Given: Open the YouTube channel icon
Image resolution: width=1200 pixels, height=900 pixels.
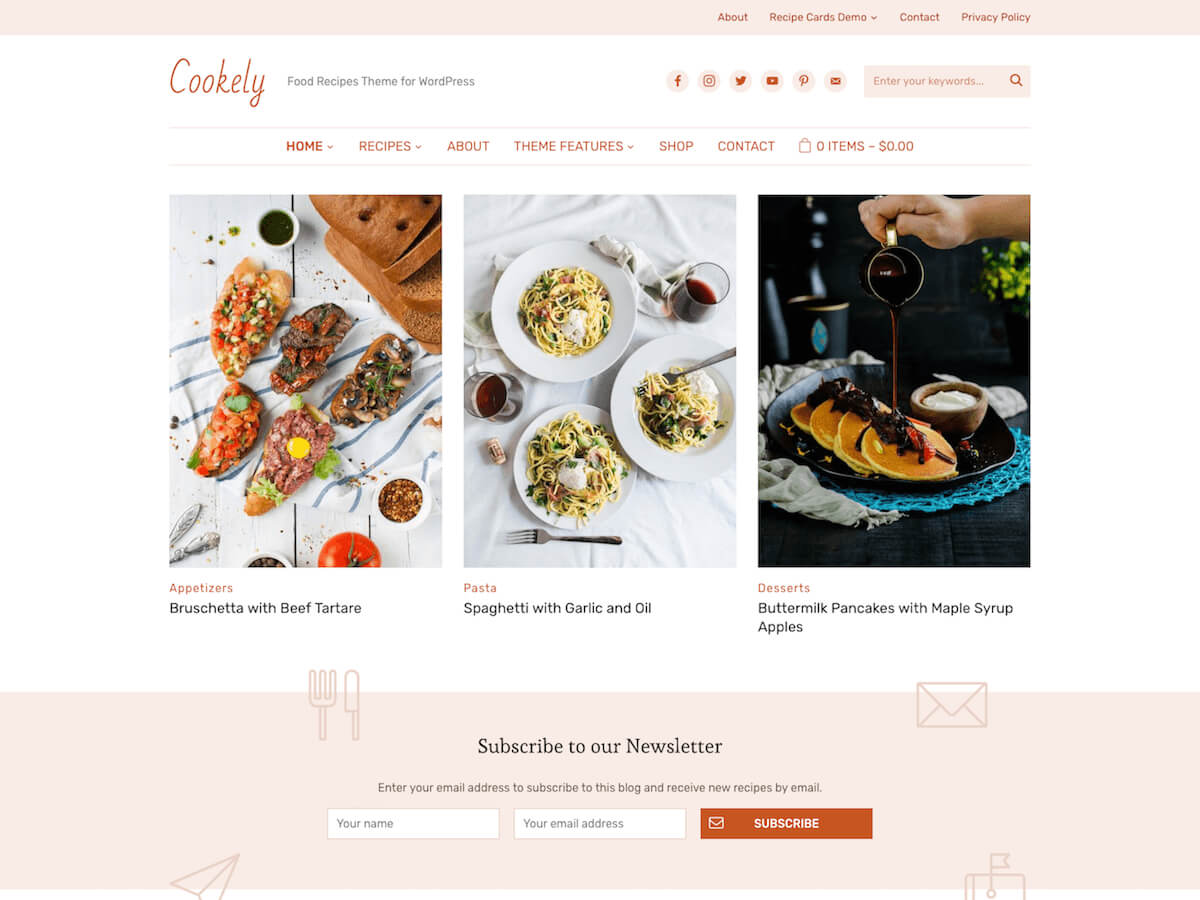Looking at the screenshot, I should (772, 81).
